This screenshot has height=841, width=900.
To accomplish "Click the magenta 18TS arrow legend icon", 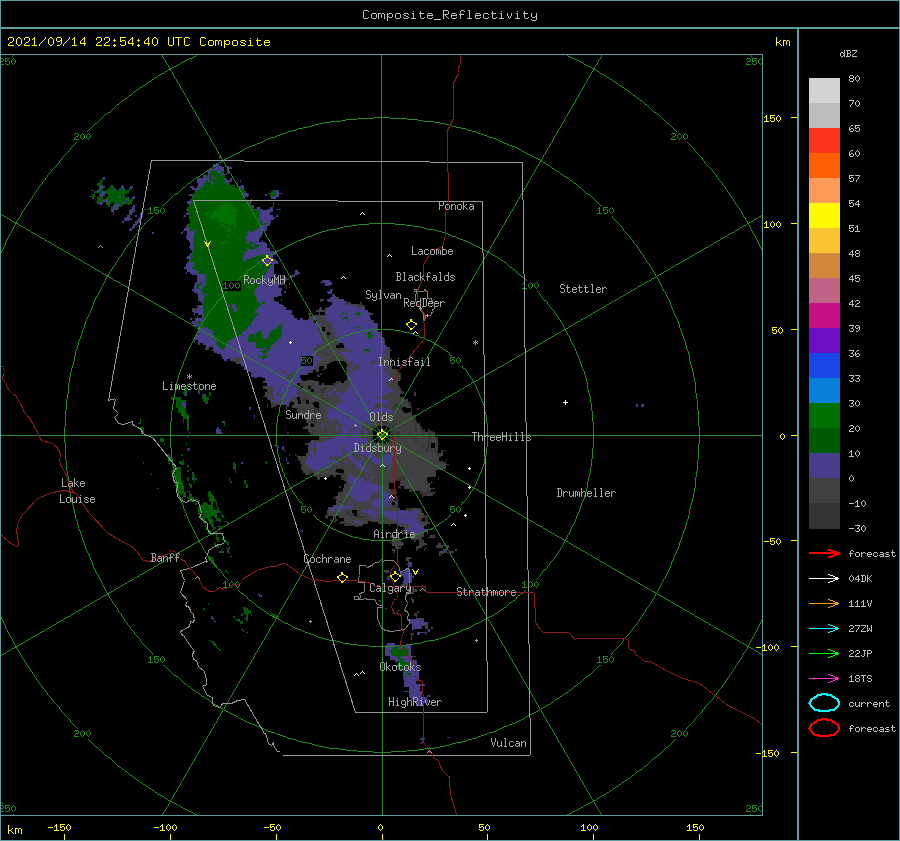I will click(824, 679).
